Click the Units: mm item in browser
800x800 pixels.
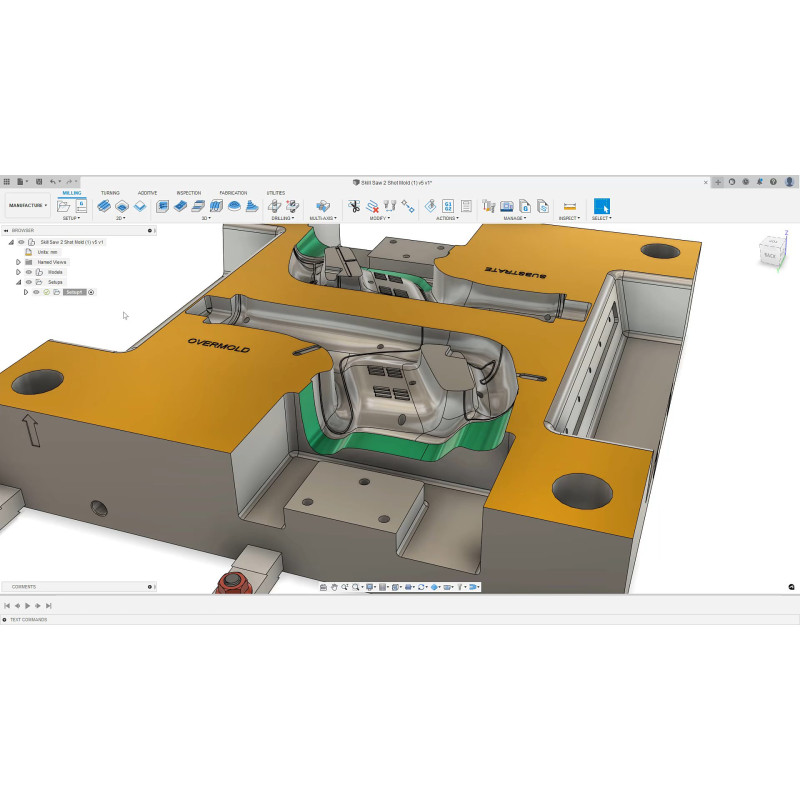[48, 252]
